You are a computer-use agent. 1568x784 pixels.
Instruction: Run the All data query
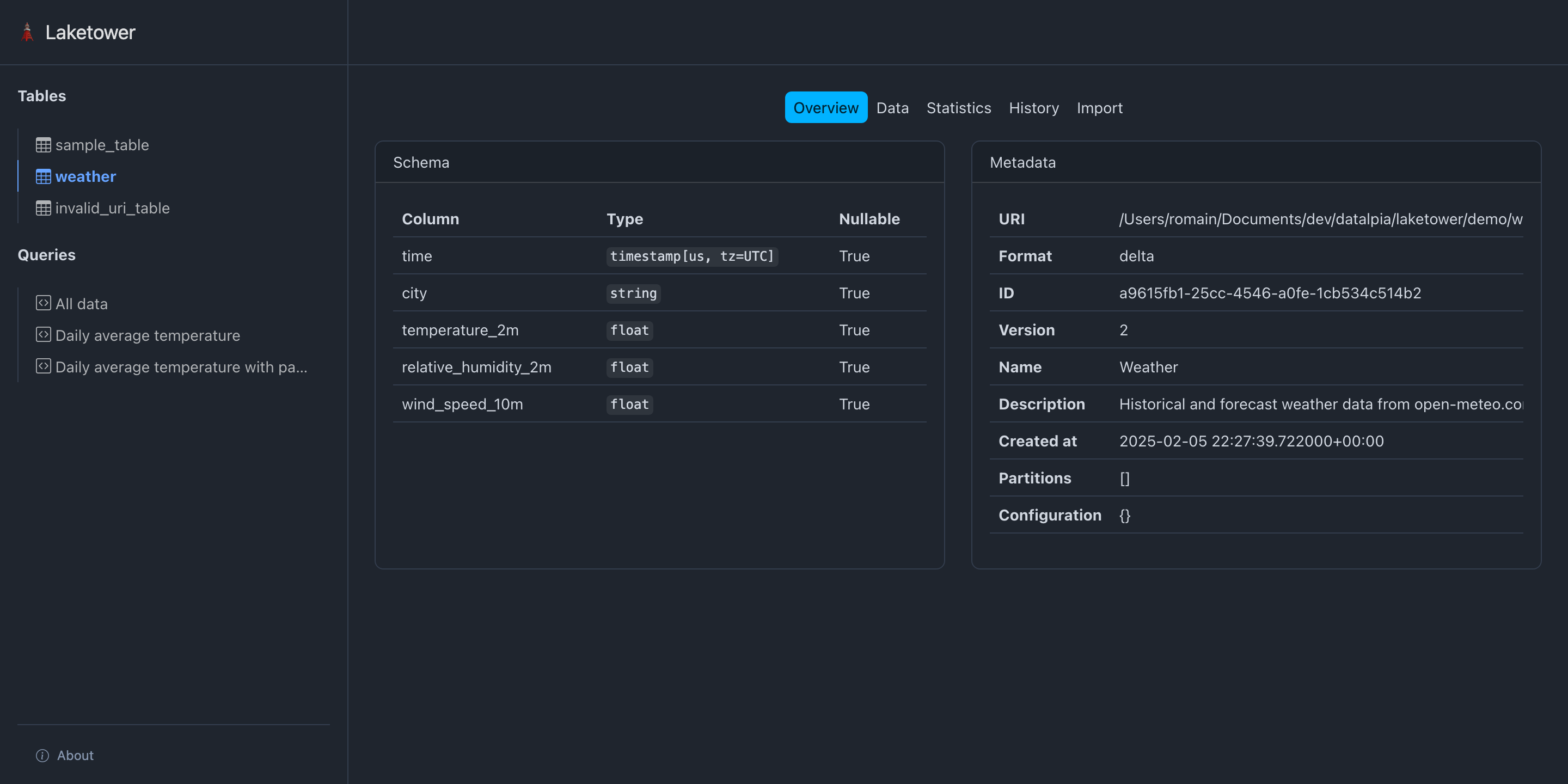tap(81, 303)
